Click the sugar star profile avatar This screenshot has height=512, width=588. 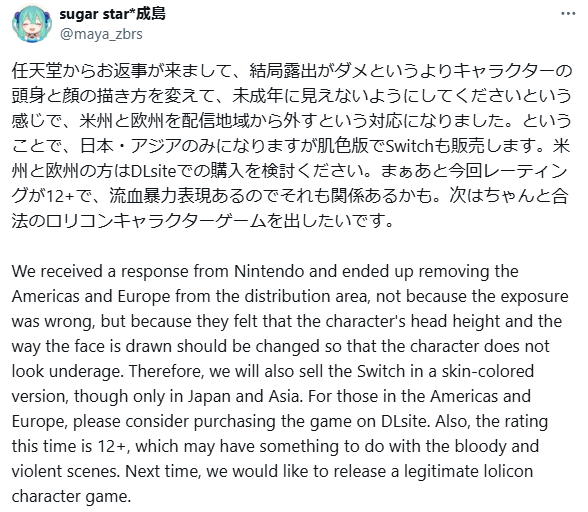31,24
